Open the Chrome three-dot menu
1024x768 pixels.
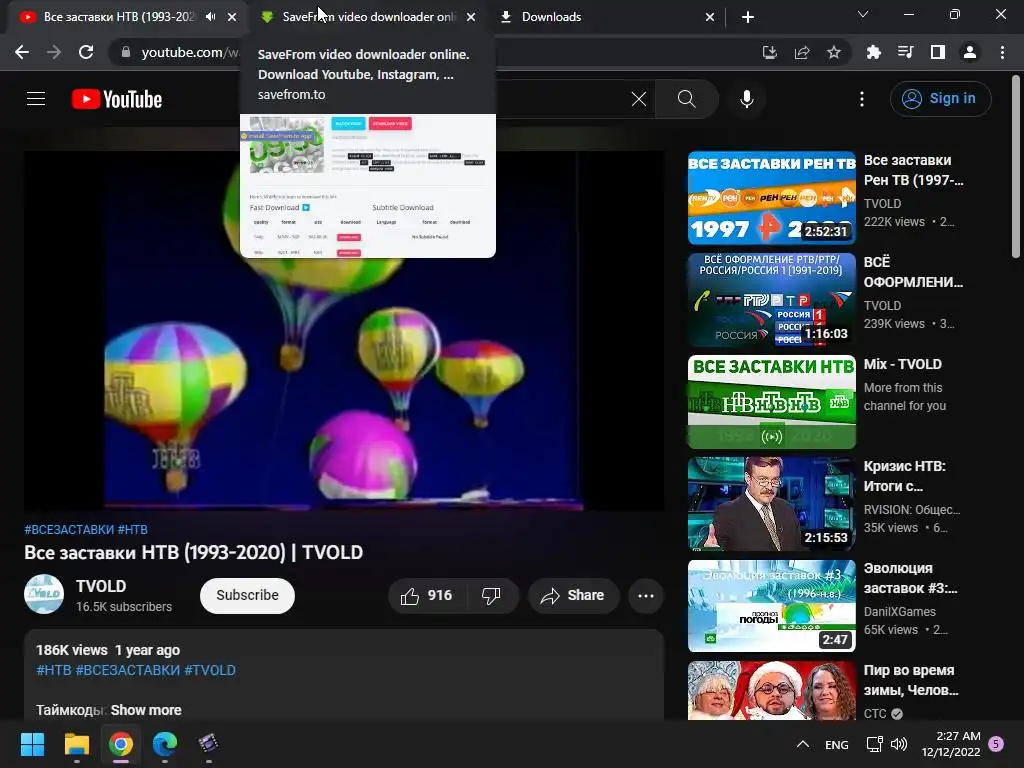(1002, 52)
